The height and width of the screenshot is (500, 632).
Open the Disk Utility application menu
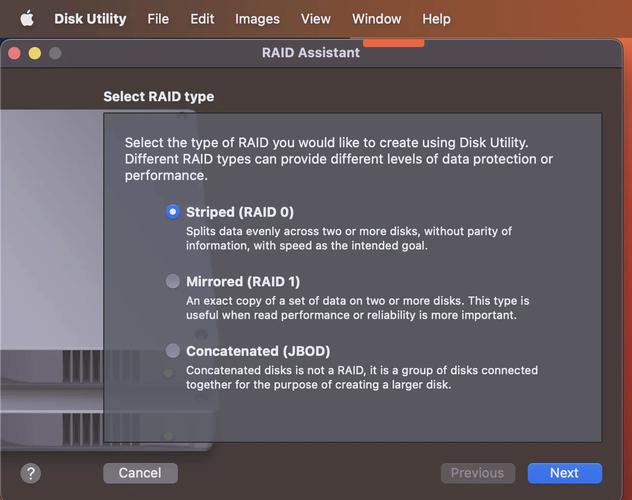[x=90, y=19]
